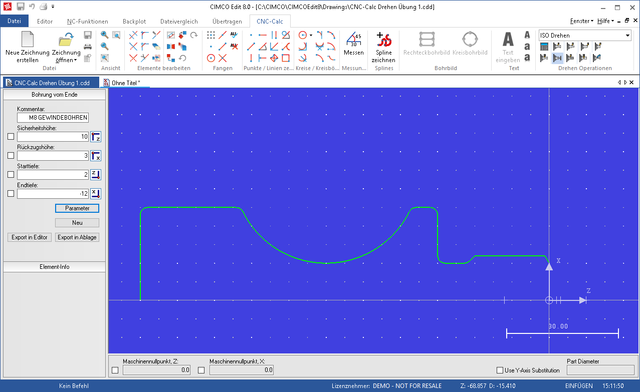The height and width of the screenshot is (392, 640).
Task: Click Neue Zeichnung erstellen icon
Action: [x=27, y=40]
